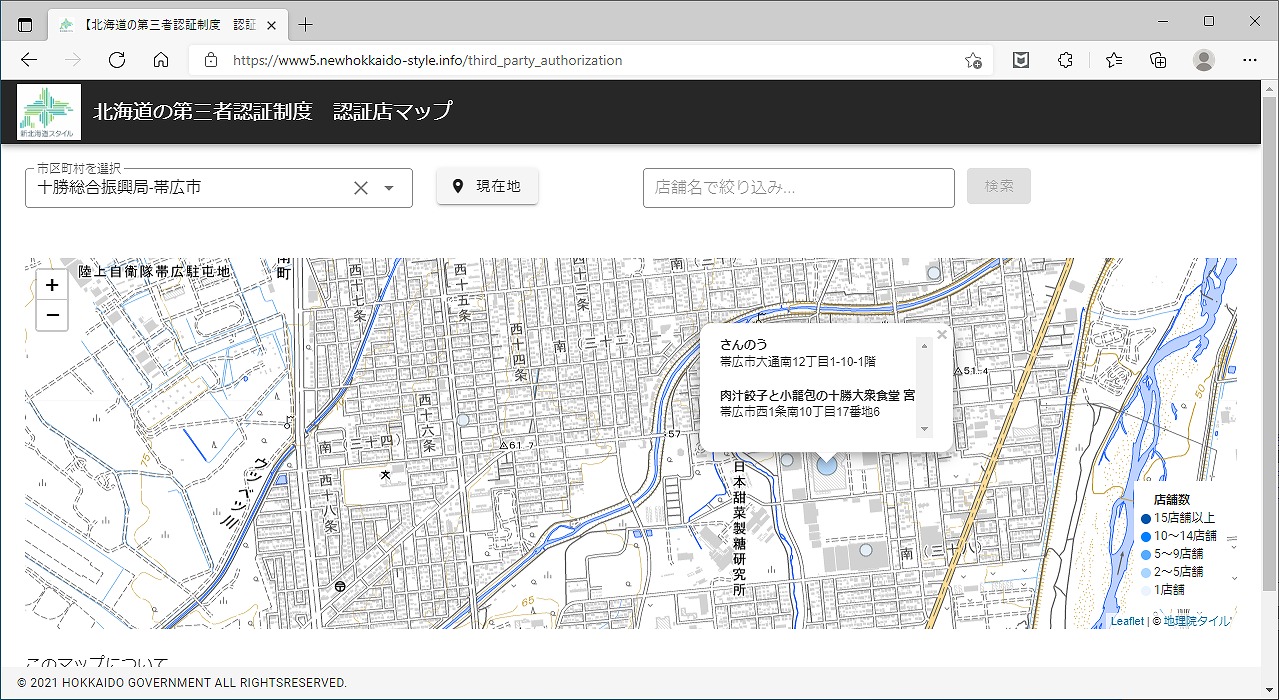Add this page to favorites star

(x=972, y=60)
